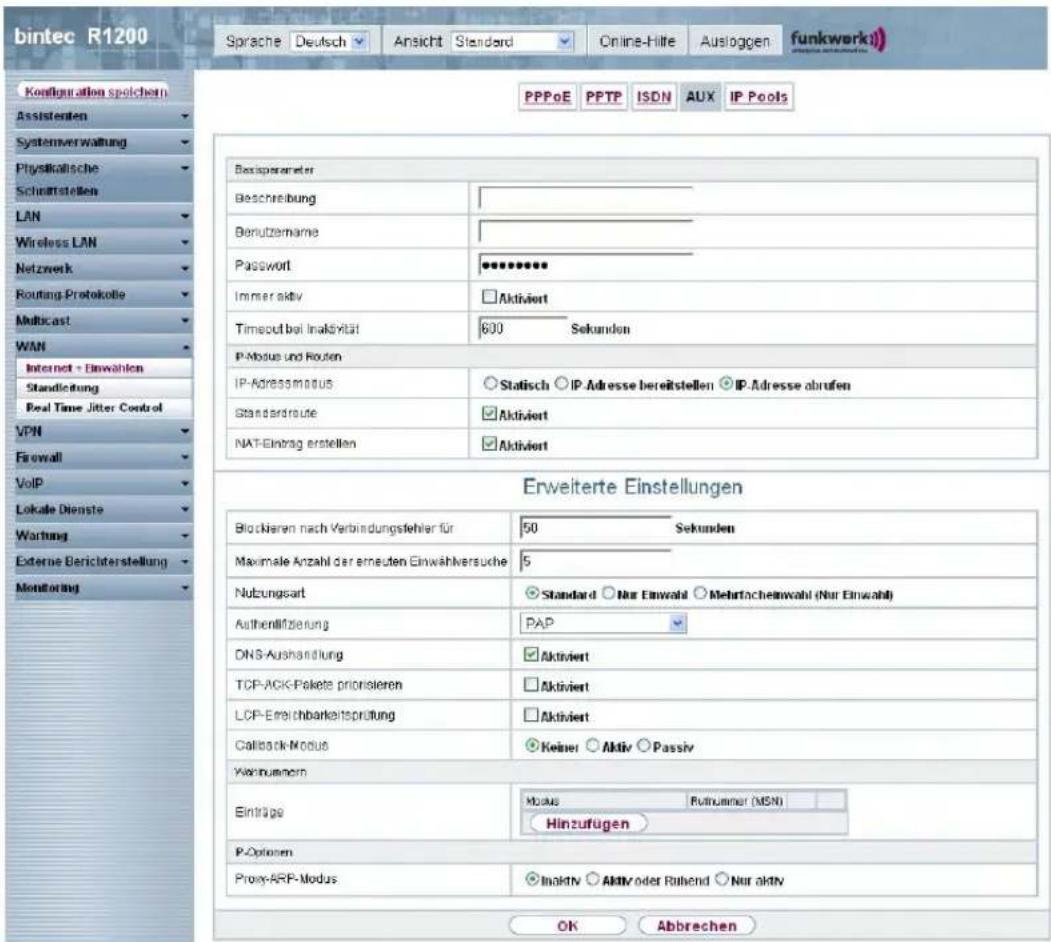This screenshot has height=942, width=1051.
Task: Click Timeout bei Inaktivität field
Action: [523, 329]
